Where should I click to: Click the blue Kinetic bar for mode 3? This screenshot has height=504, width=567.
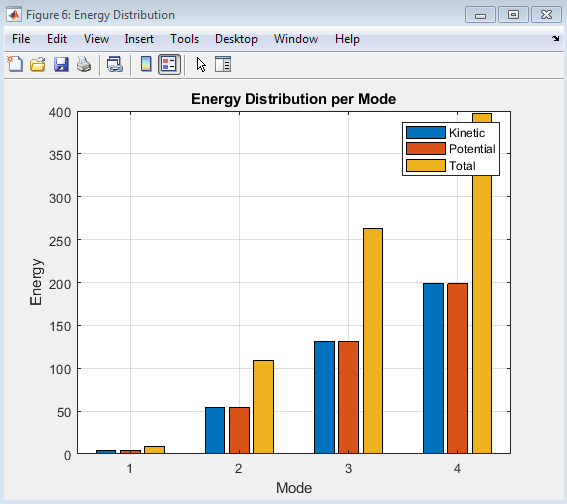coord(324,397)
